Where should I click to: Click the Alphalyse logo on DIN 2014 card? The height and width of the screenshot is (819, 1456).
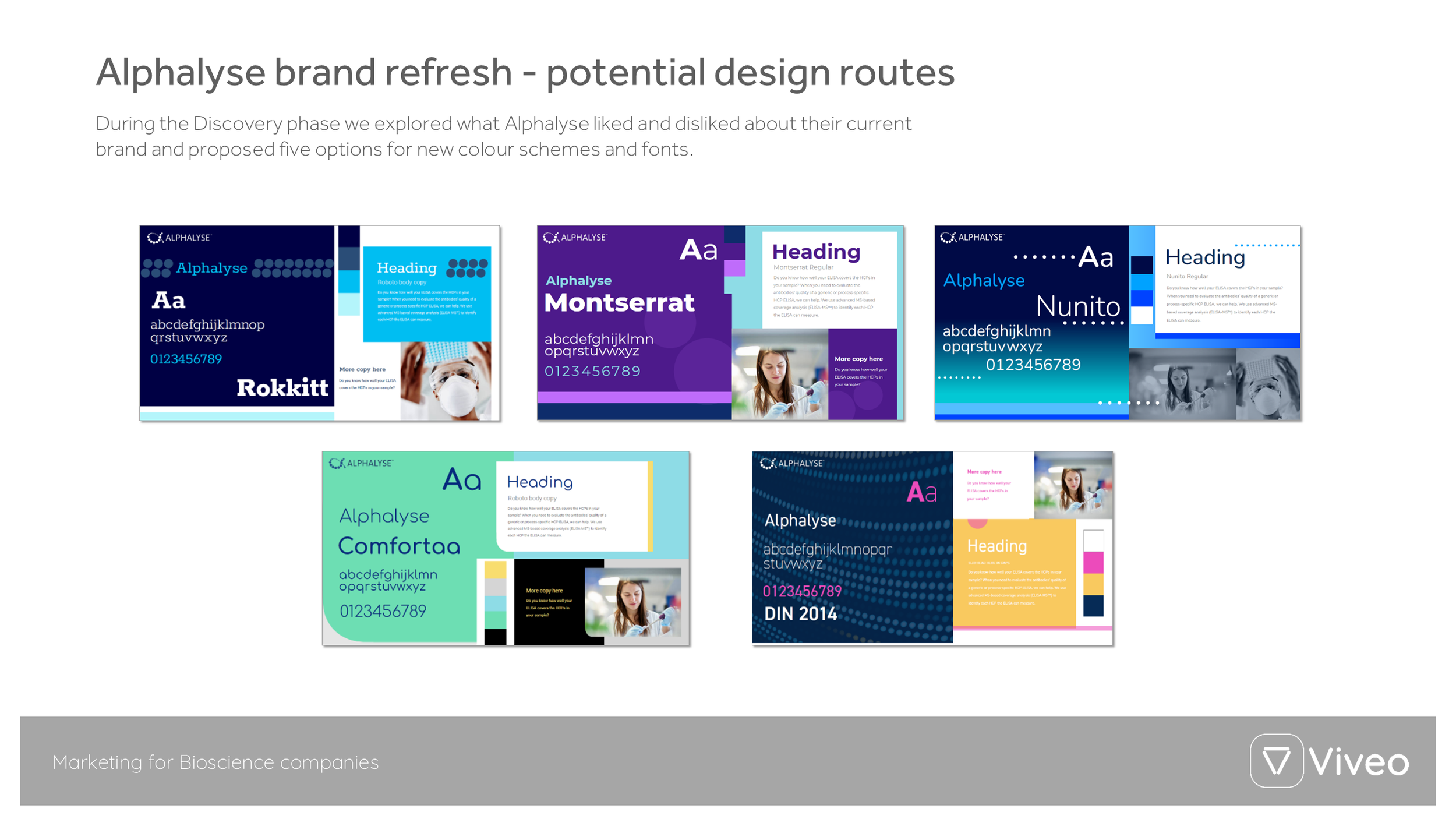click(x=791, y=463)
